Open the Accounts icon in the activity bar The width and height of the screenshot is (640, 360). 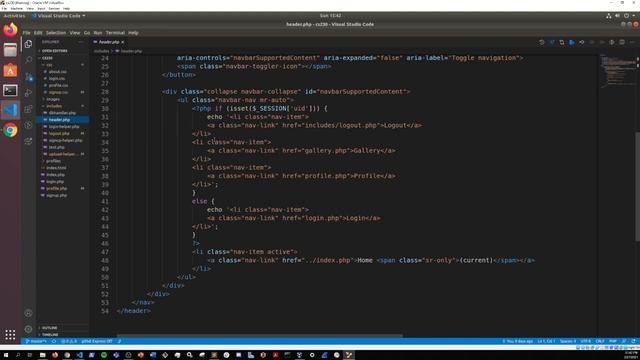pos(28,313)
